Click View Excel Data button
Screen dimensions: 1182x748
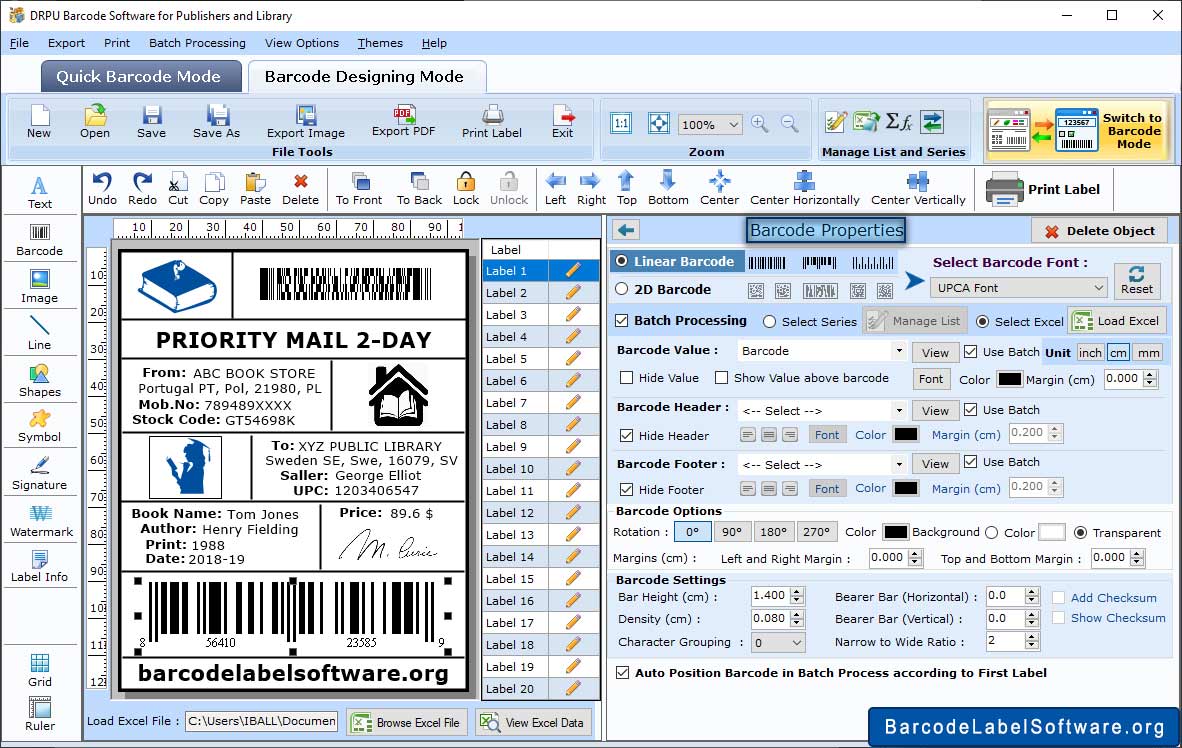point(533,722)
